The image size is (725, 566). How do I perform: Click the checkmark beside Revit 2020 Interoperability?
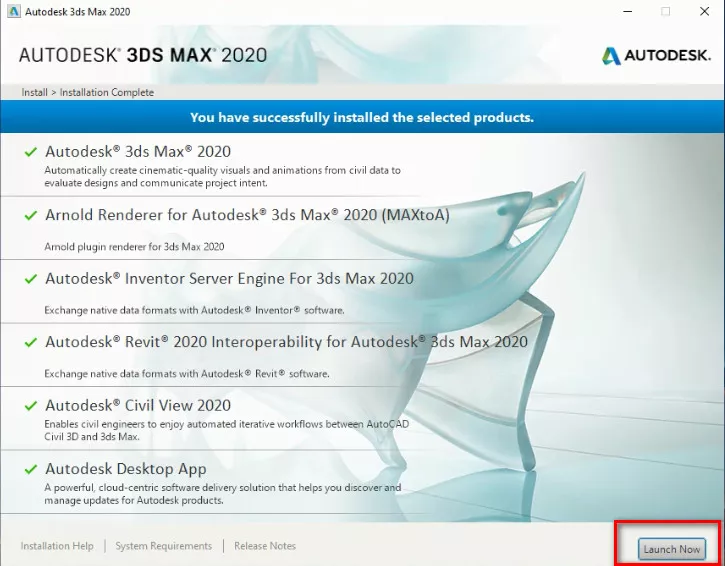pos(31,342)
